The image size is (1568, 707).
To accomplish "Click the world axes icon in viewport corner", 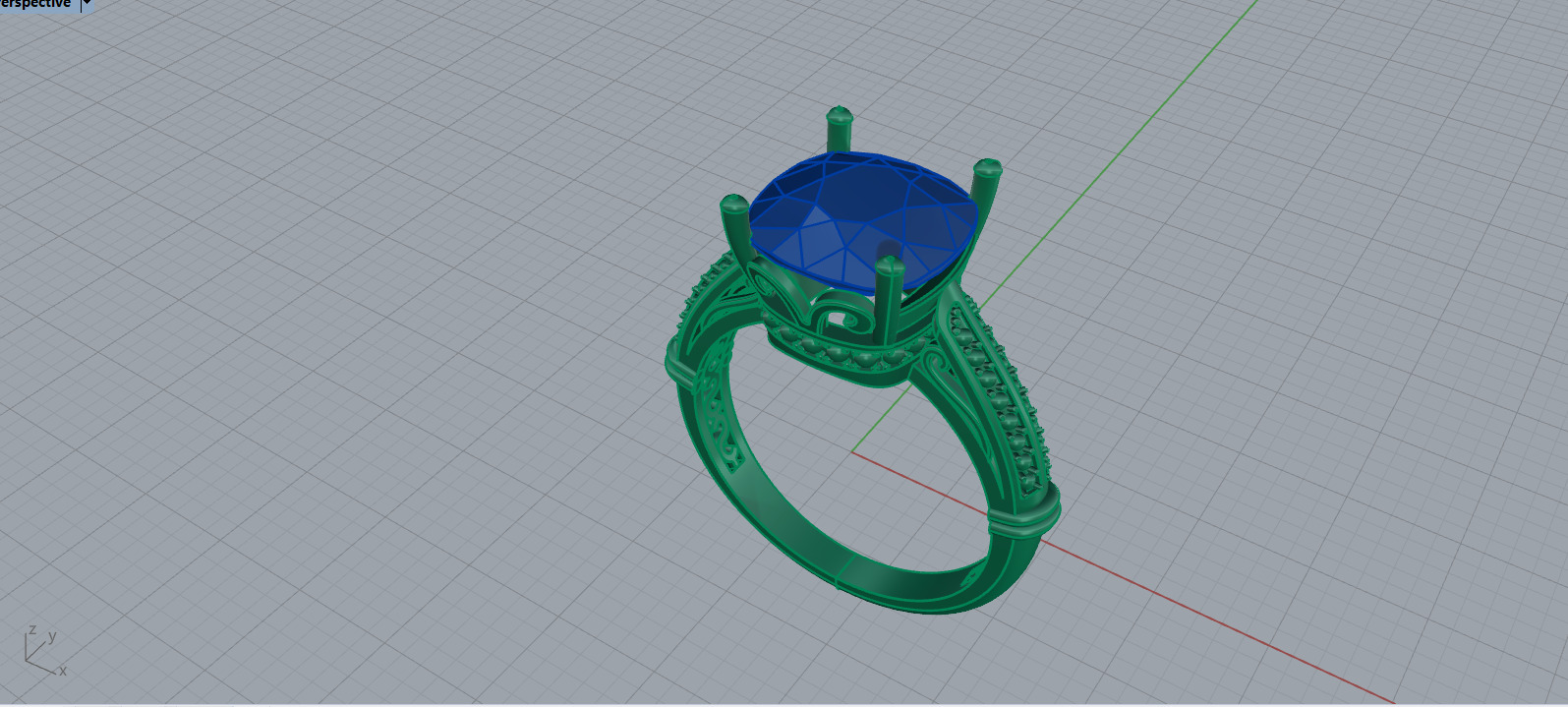I will [x=44, y=650].
